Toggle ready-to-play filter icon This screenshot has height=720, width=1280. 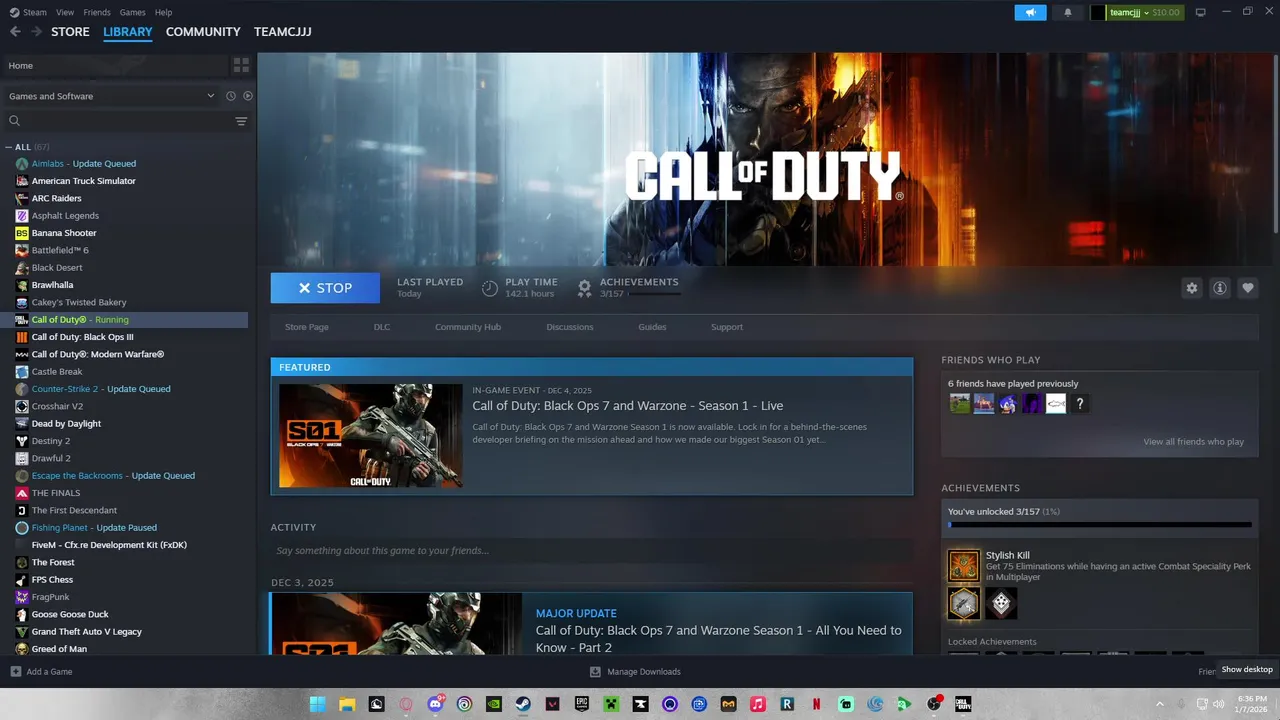tap(248, 96)
